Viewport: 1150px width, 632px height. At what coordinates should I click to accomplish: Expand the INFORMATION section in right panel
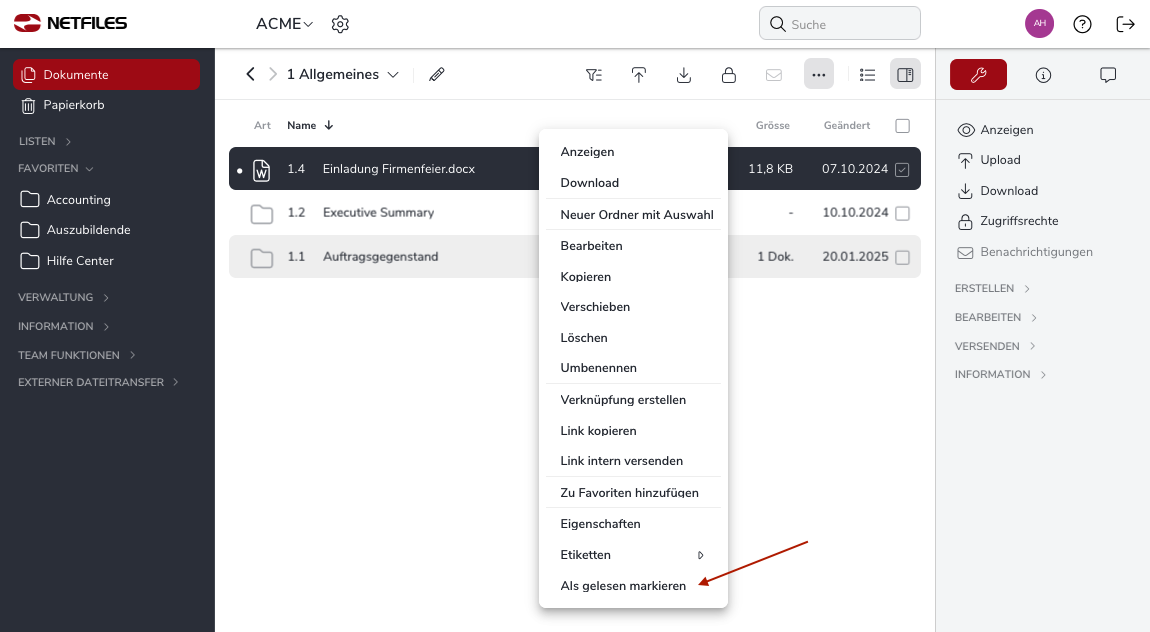point(1000,375)
